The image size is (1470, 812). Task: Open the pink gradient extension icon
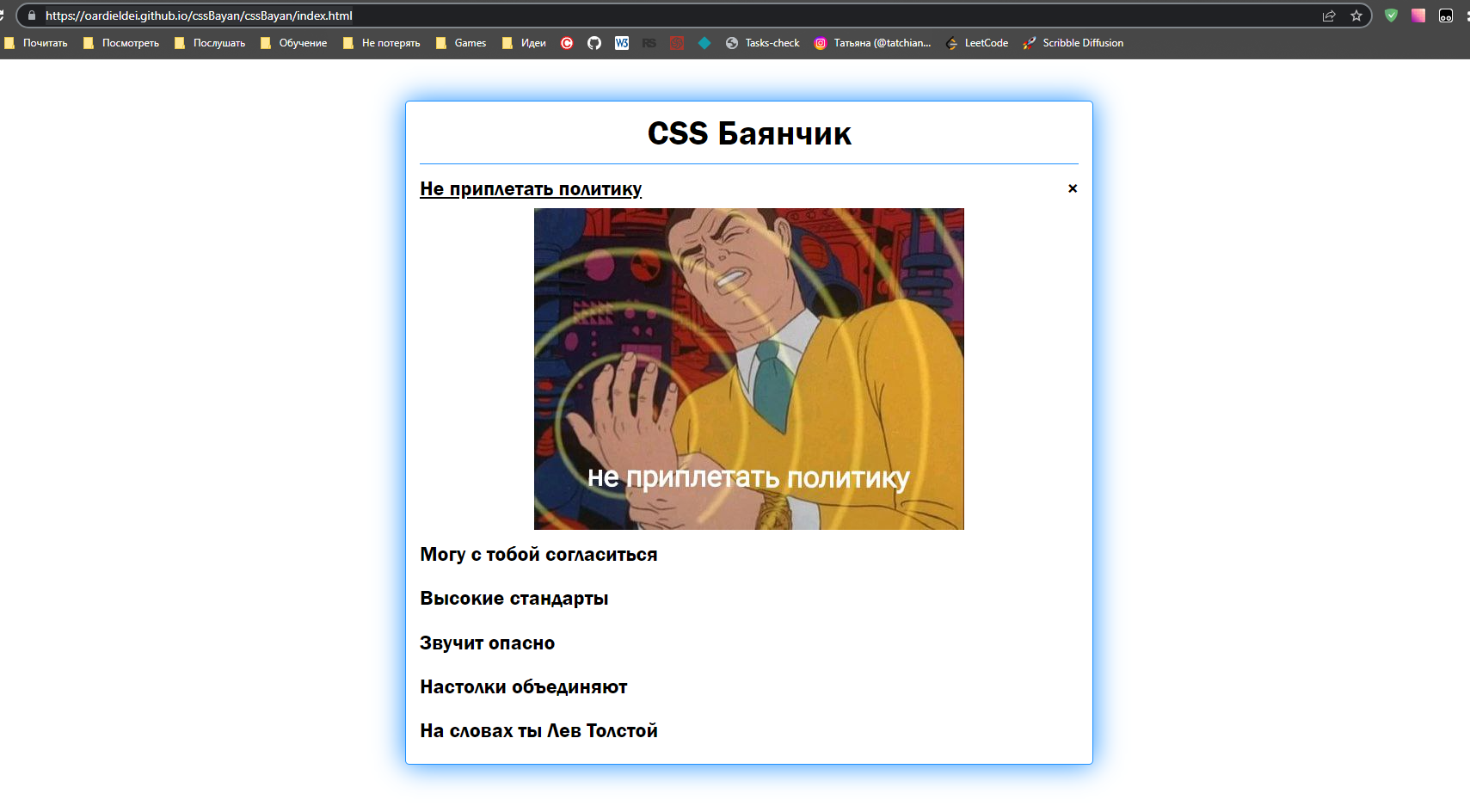point(1418,15)
